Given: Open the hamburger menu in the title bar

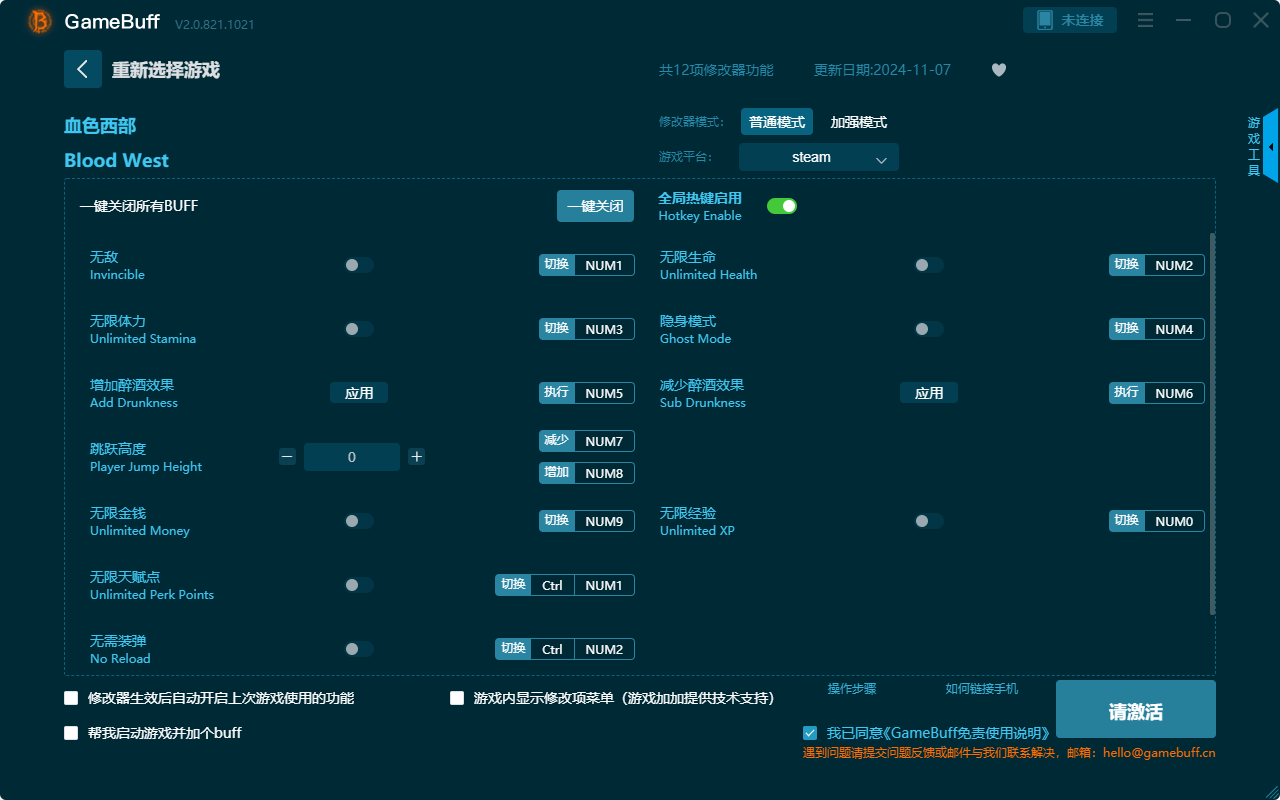Looking at the screenshot, I should pos(1144,20).
